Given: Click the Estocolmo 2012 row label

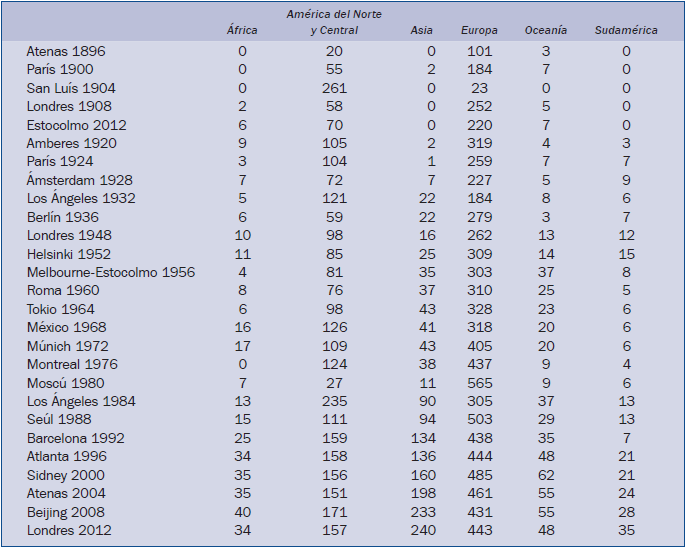Looking at the screenshot, I should coord(77,125).
